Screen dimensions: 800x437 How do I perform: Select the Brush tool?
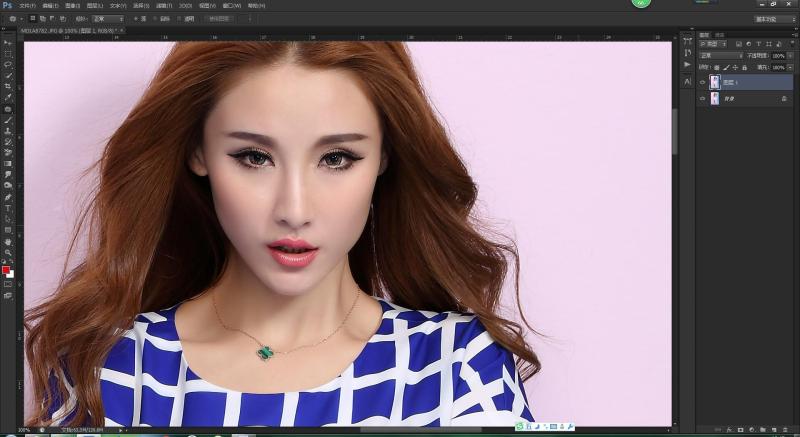[8, 120]
